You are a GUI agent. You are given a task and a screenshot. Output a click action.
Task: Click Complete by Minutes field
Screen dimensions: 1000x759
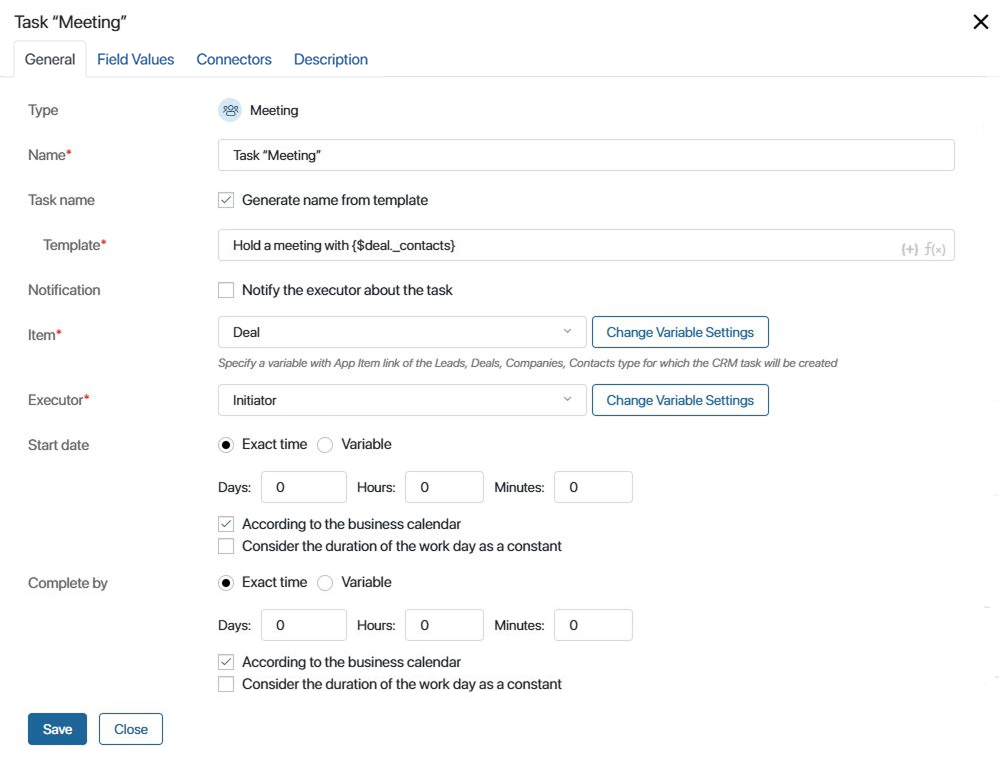(x=593, y=625)
